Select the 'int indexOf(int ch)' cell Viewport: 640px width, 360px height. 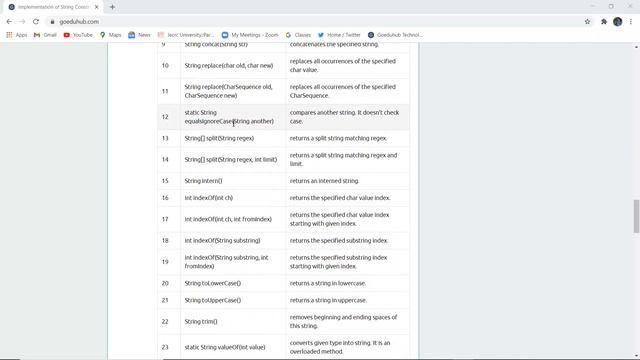(x=233, y=198)
